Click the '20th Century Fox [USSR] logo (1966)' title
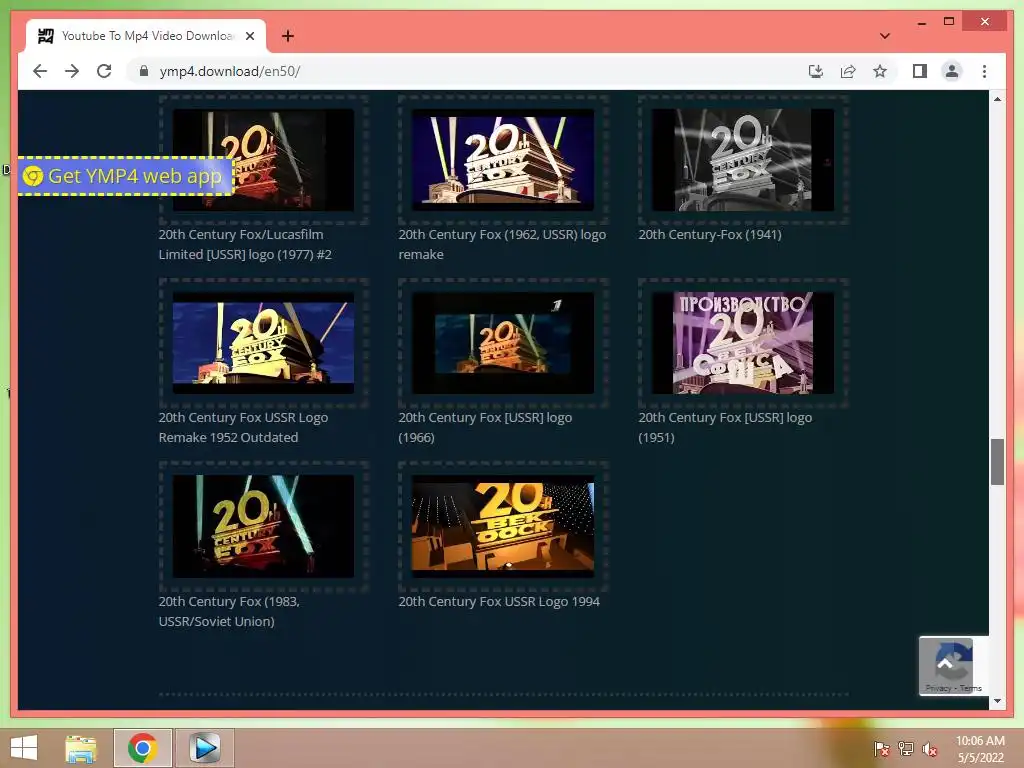 coord(485,427)
